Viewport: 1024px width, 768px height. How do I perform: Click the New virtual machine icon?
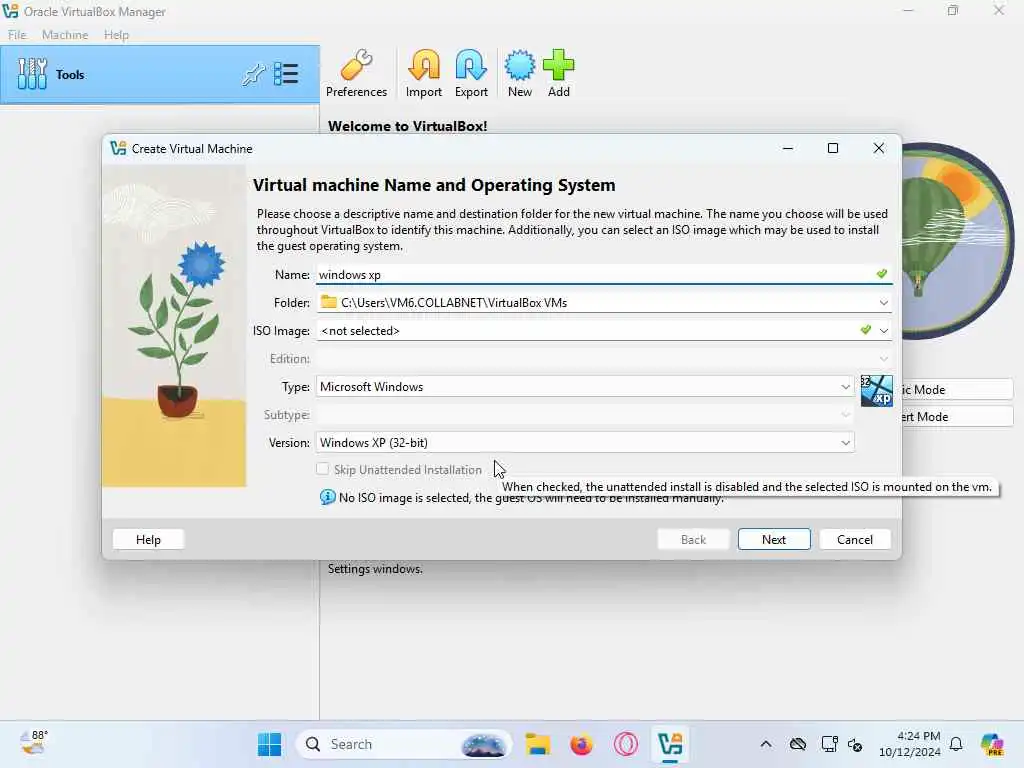pos(520,74)
